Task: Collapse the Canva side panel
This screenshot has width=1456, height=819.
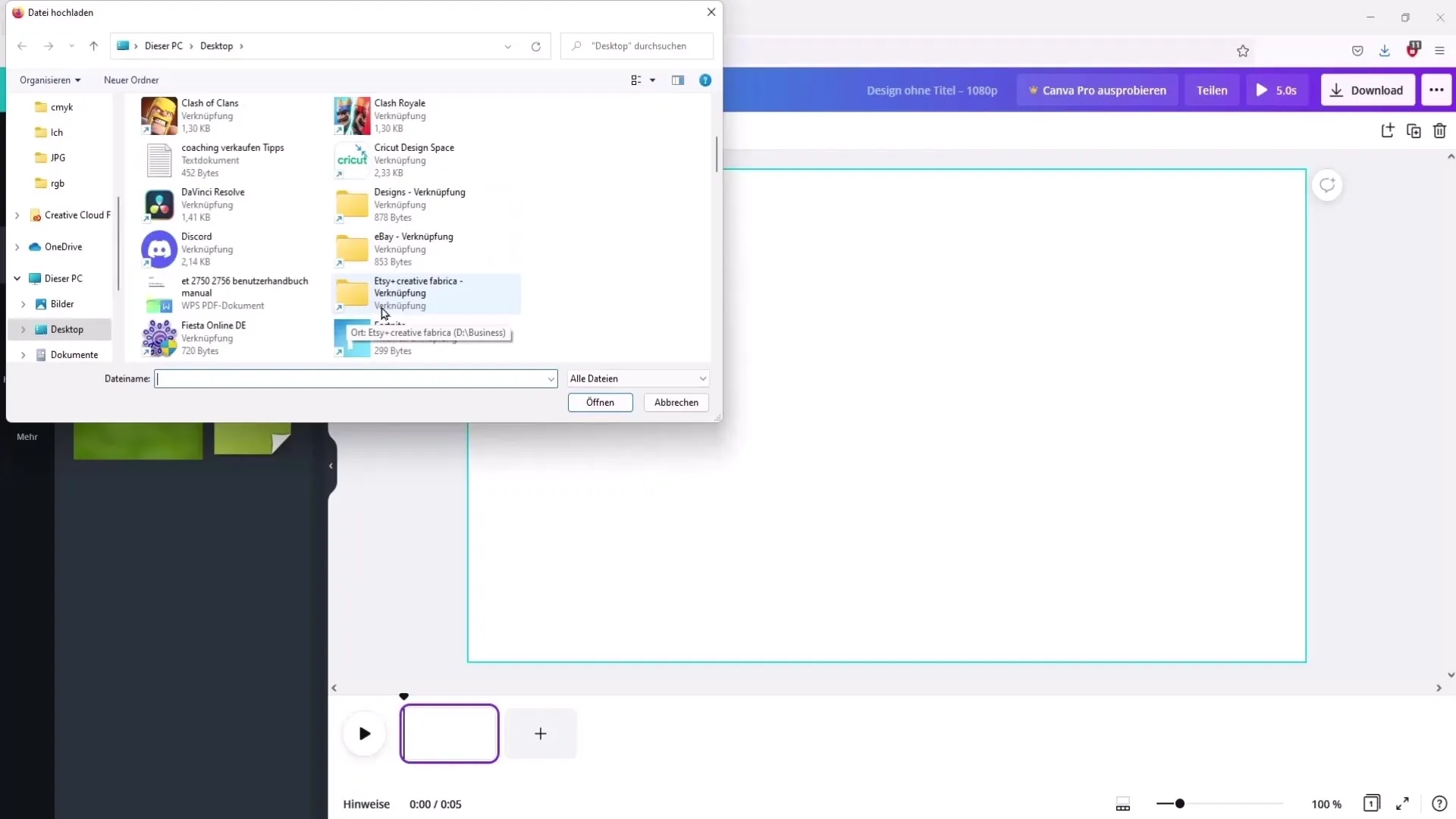Action: pyautogui.click(x=331, y=466)
